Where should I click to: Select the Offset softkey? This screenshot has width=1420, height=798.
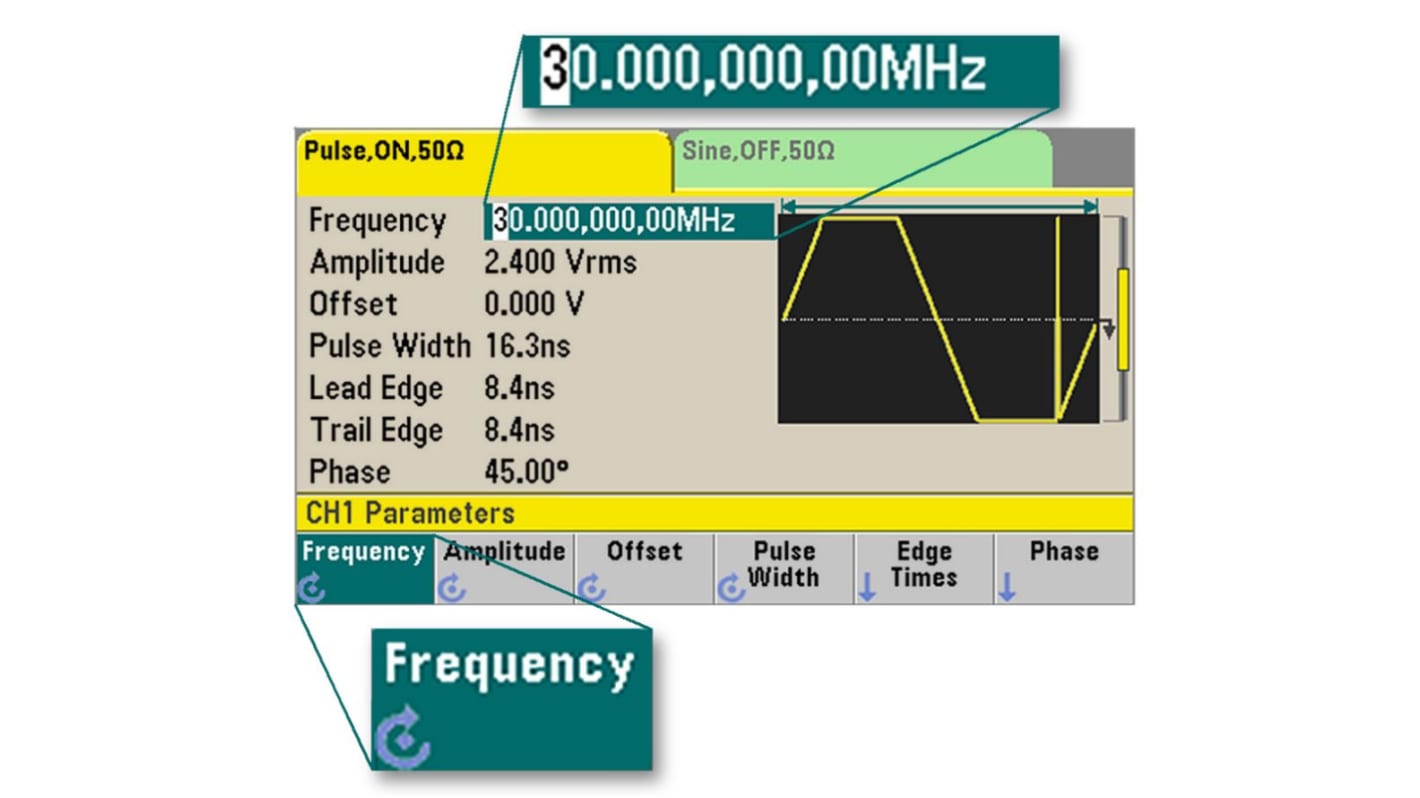(644, 568)
